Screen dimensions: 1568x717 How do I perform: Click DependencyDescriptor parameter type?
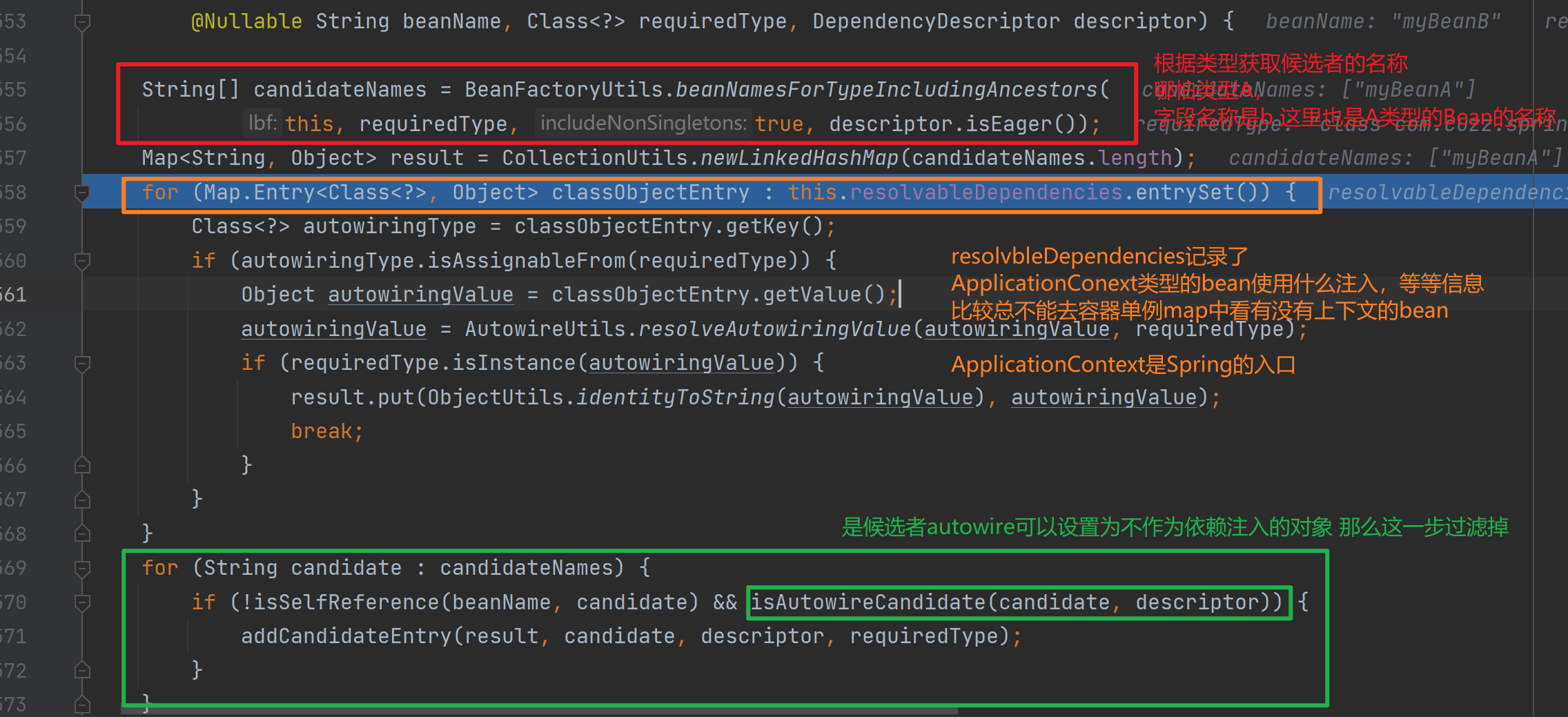[936, 21]
